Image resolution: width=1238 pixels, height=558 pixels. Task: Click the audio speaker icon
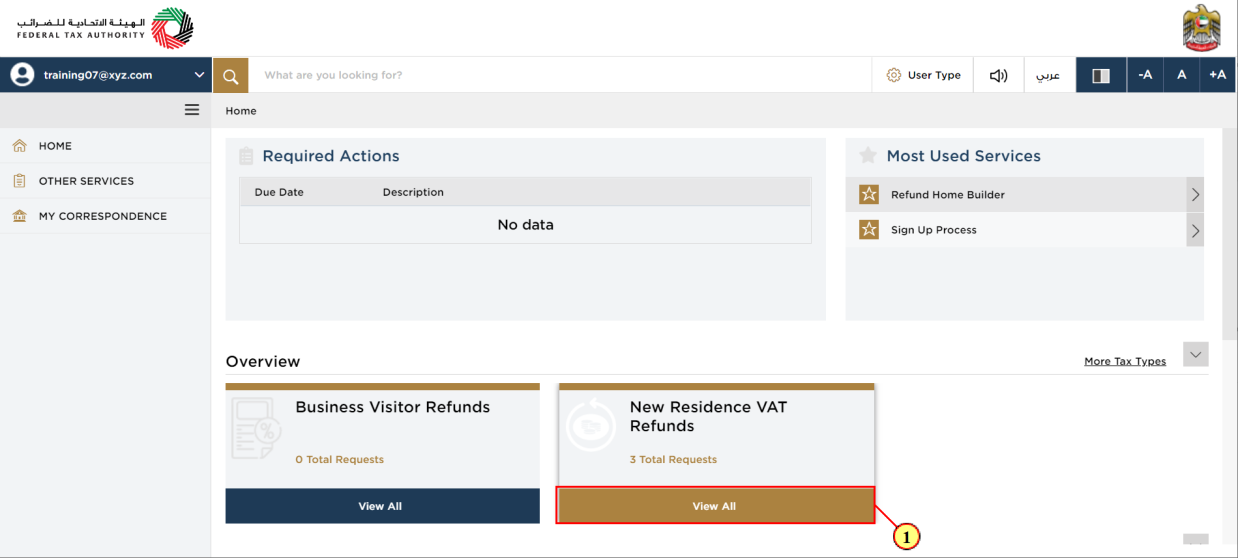(998, 75)
